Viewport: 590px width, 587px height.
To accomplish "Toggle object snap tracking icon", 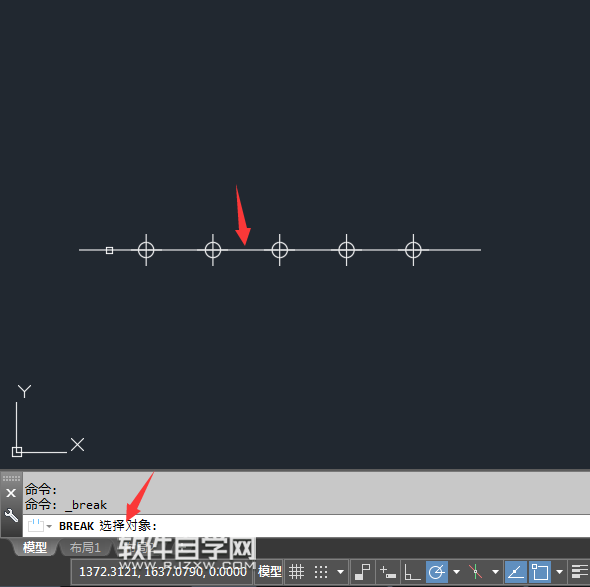I will [x=516, y=572].
